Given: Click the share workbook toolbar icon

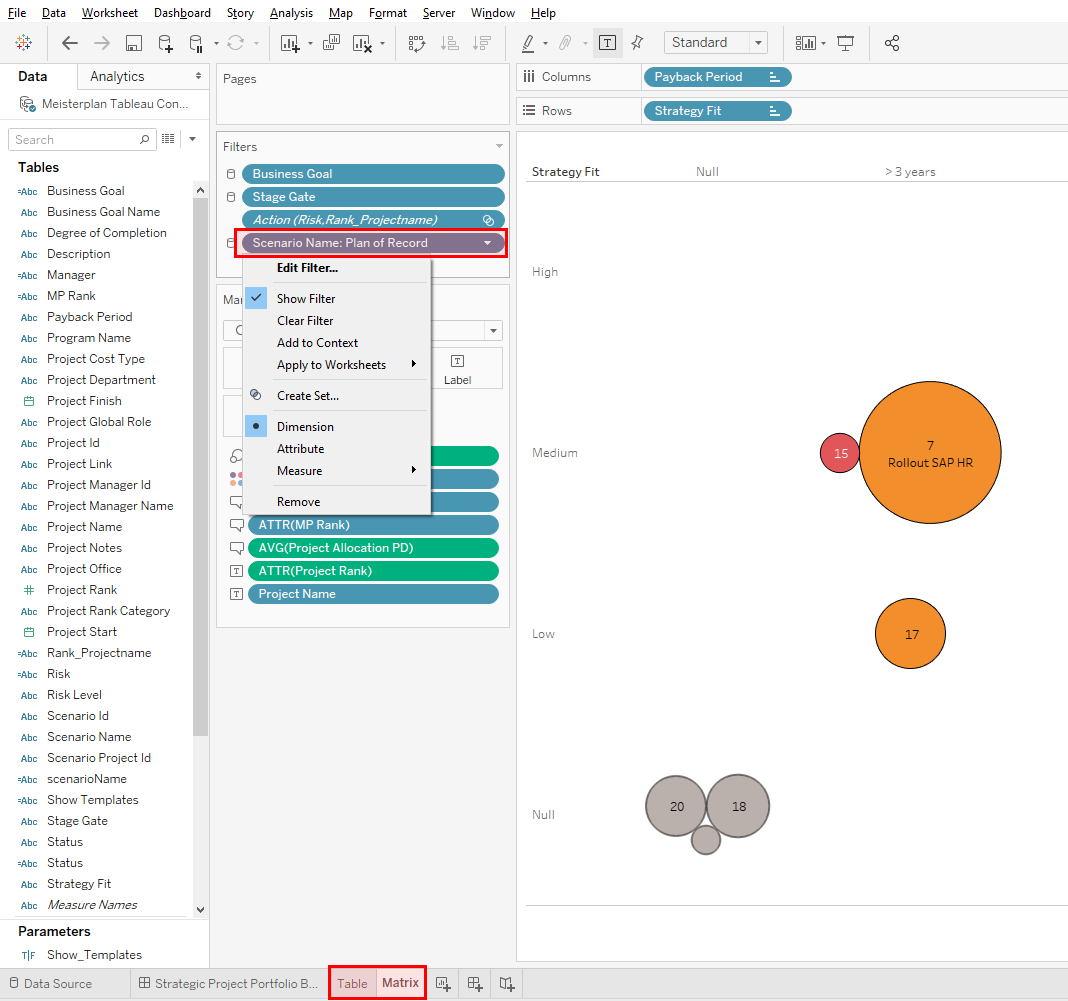Looking at the screenshot, I should click(892, 43).
